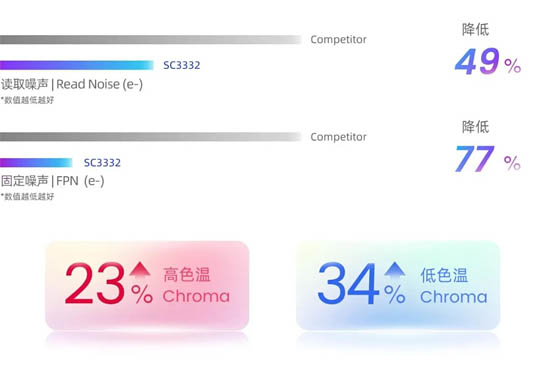Viewport: 550px width, 373px height.
Task: Click the SC3332 label by FPN bar
Action: tap(102, 162)
